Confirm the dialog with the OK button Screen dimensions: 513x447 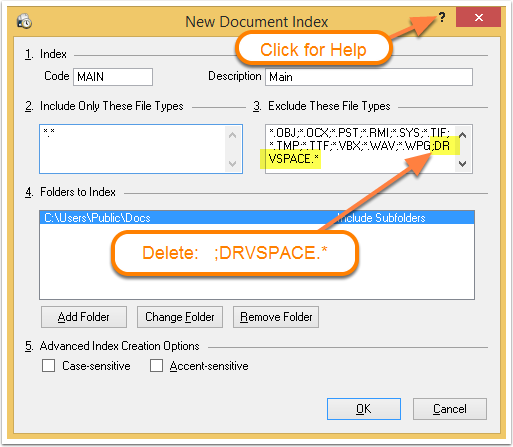(364, 409)
